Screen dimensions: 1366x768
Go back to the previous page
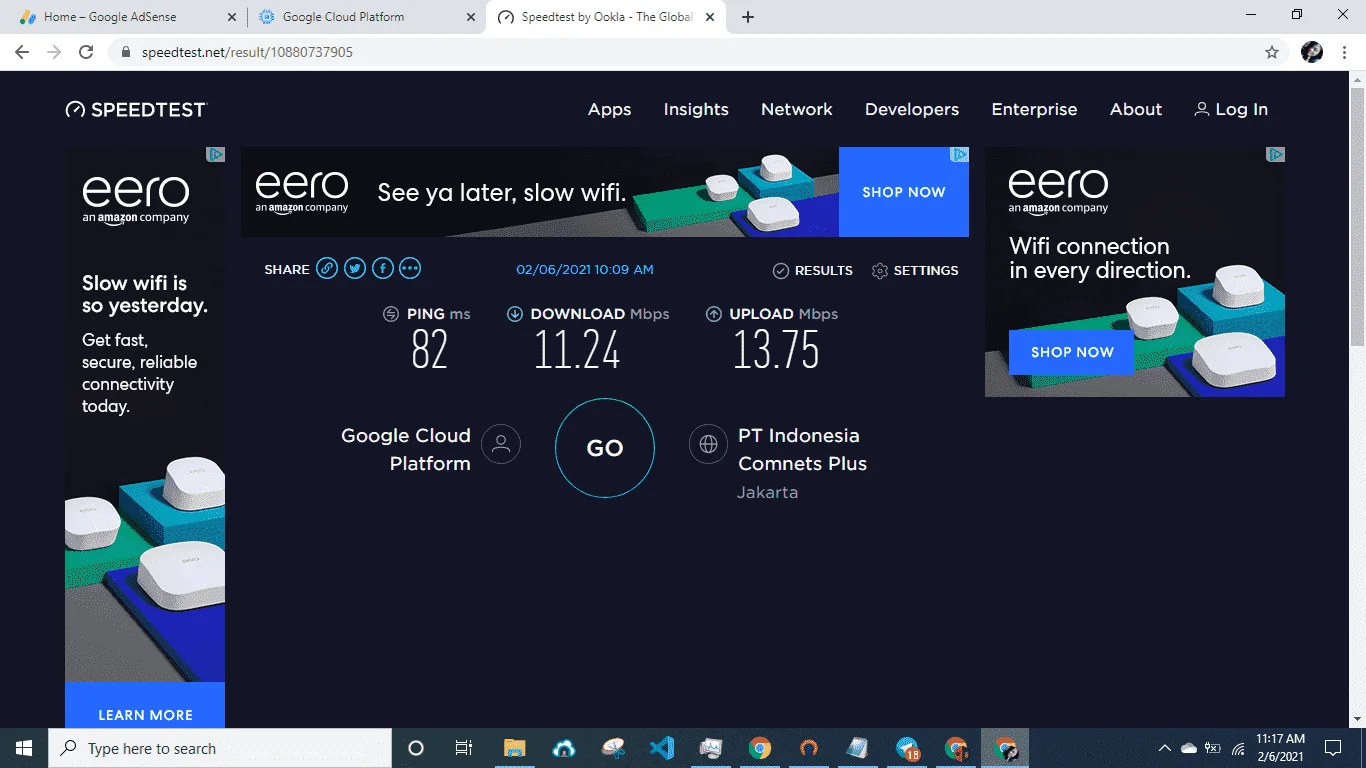[22, 52]
